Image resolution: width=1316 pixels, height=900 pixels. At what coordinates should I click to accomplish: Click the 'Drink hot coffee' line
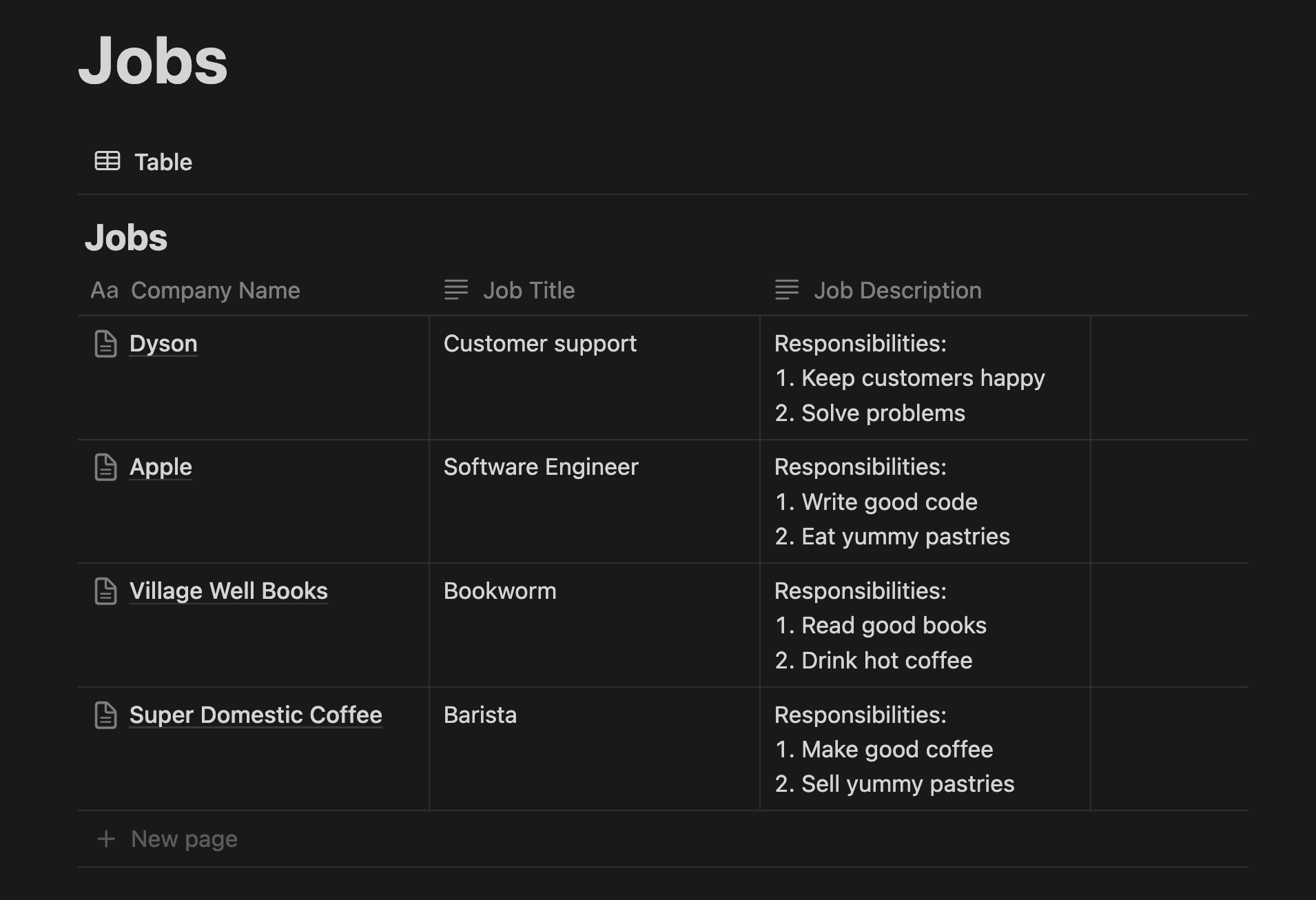874,661
